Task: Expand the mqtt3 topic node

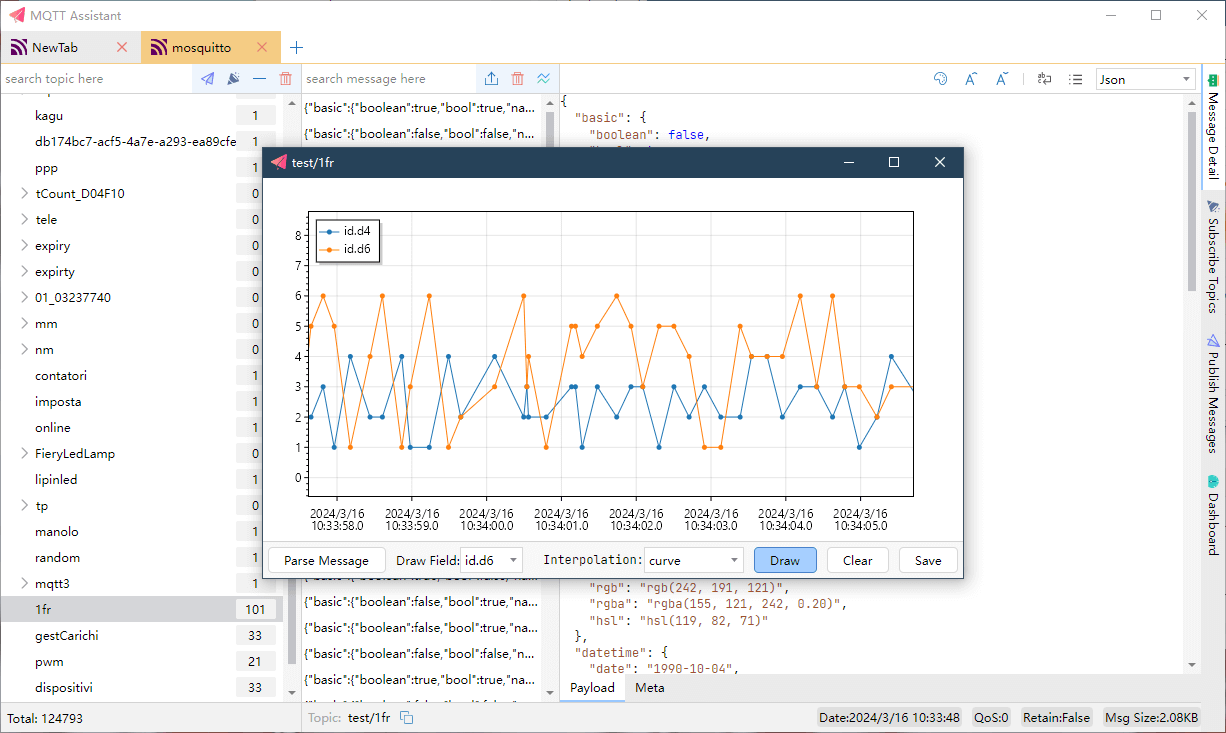Action: [x=24, y=583]
